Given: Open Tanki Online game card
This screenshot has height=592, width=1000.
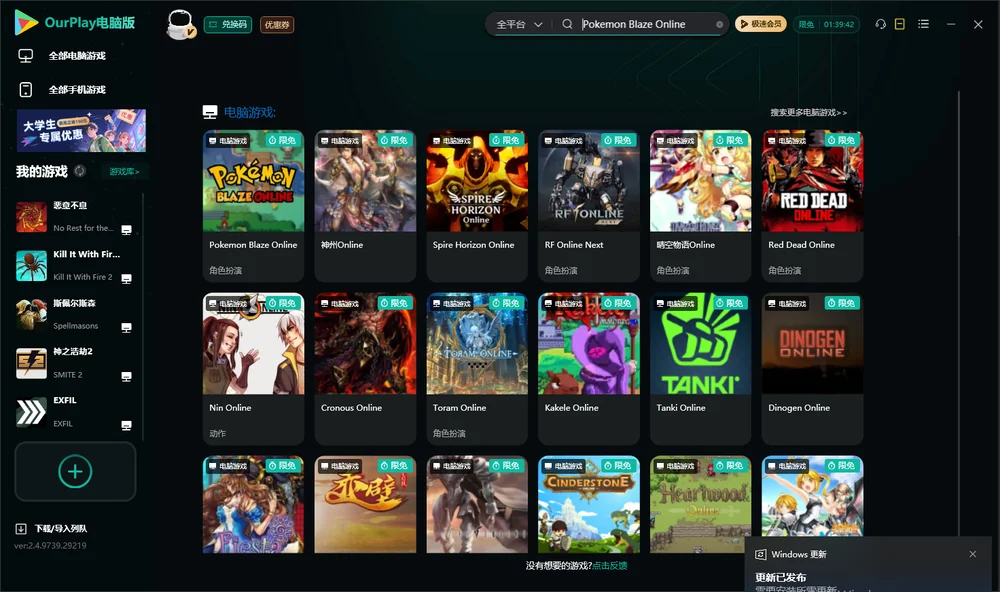Looking at the screenshot, I should point(700,368).
